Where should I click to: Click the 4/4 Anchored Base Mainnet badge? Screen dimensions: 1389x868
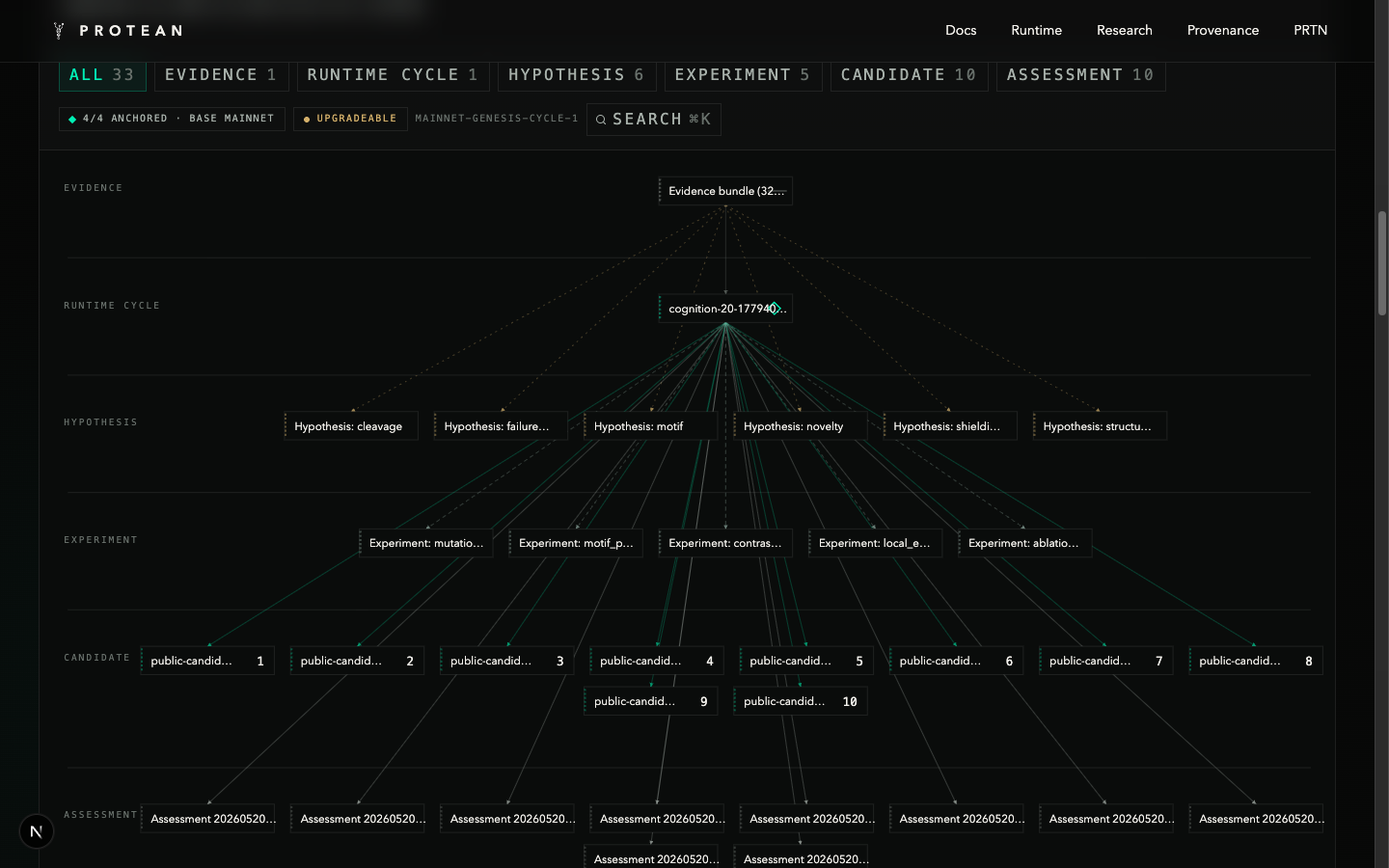172,119
